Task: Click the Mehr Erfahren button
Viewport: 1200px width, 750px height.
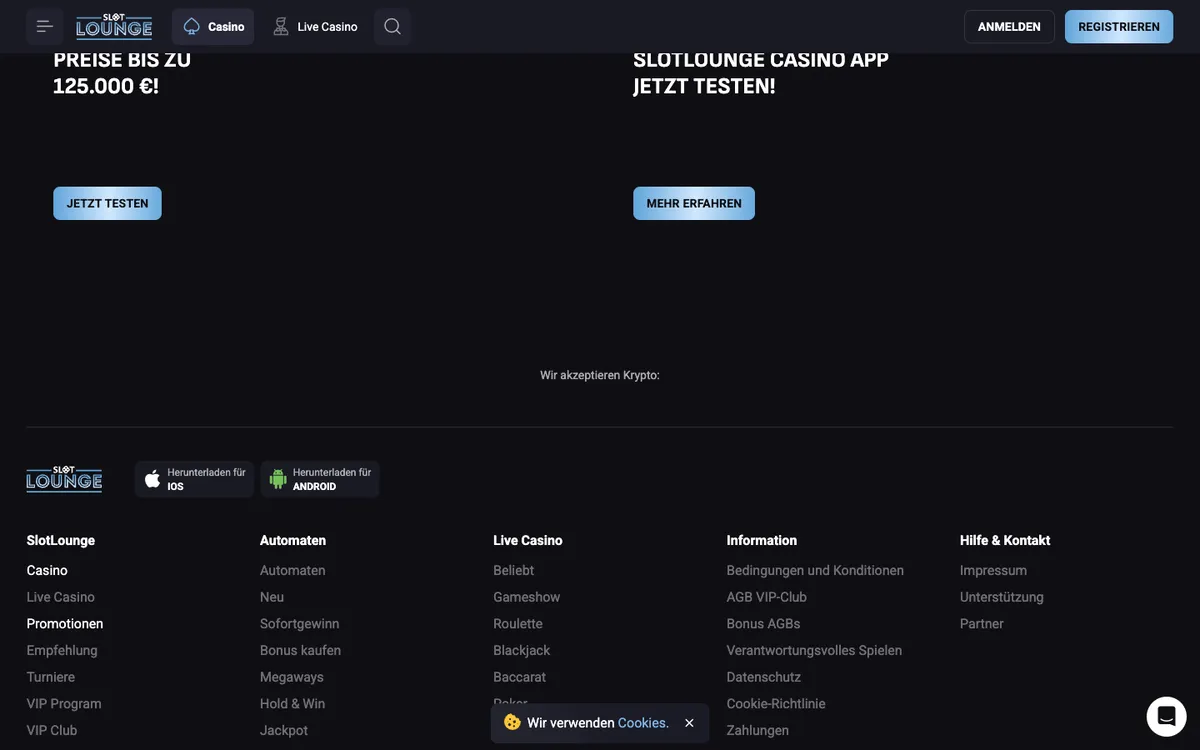Action: (x=694, y=203)
